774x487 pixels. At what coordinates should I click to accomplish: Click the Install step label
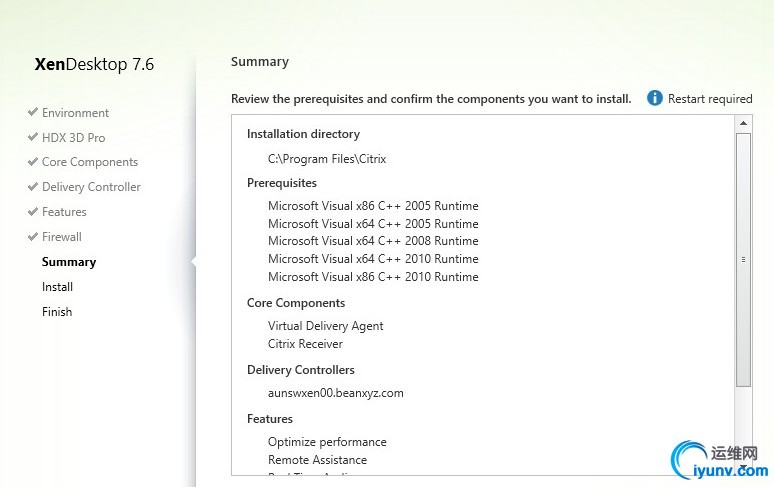57,287
